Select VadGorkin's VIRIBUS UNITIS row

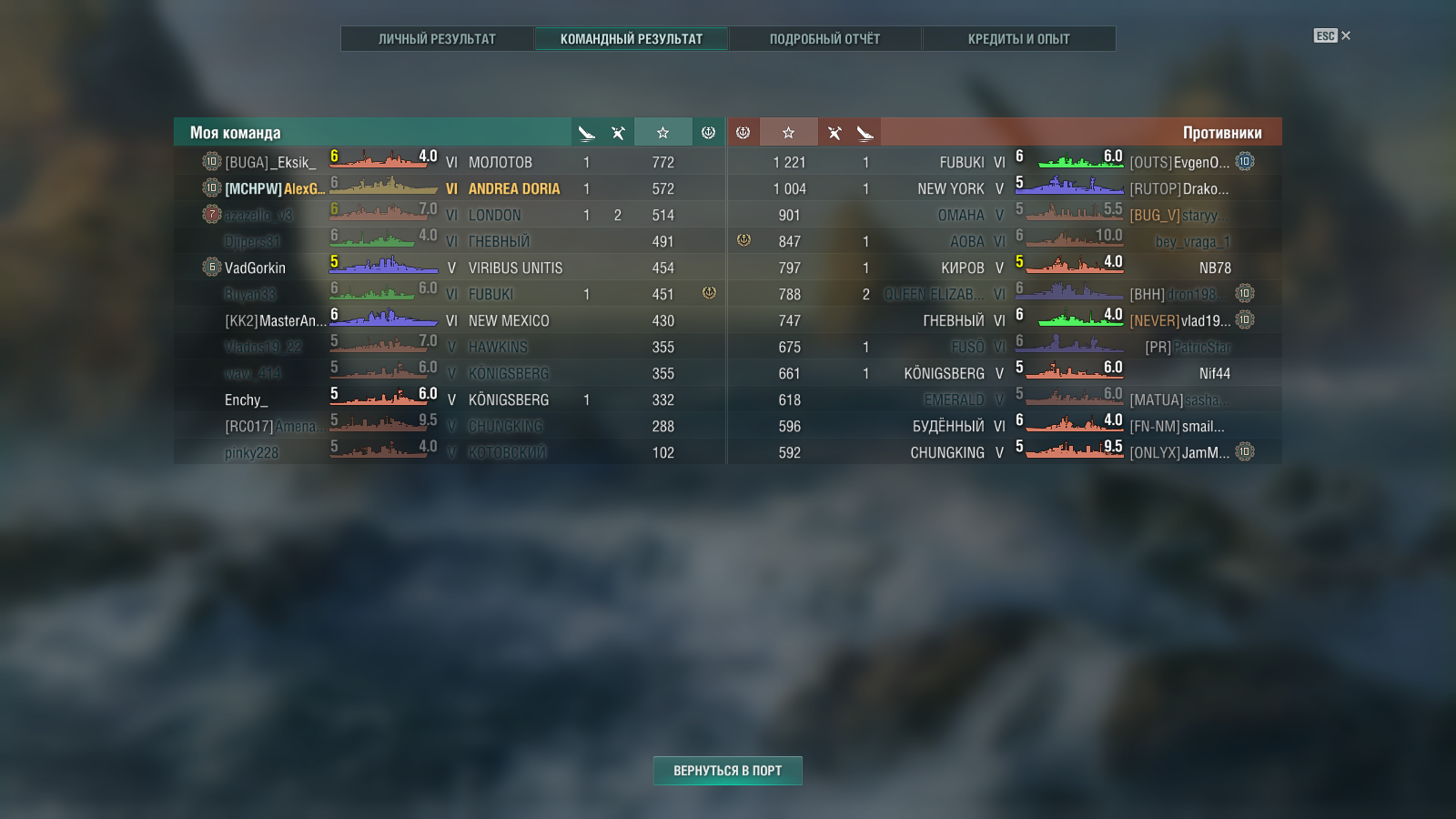click(450, 268)
